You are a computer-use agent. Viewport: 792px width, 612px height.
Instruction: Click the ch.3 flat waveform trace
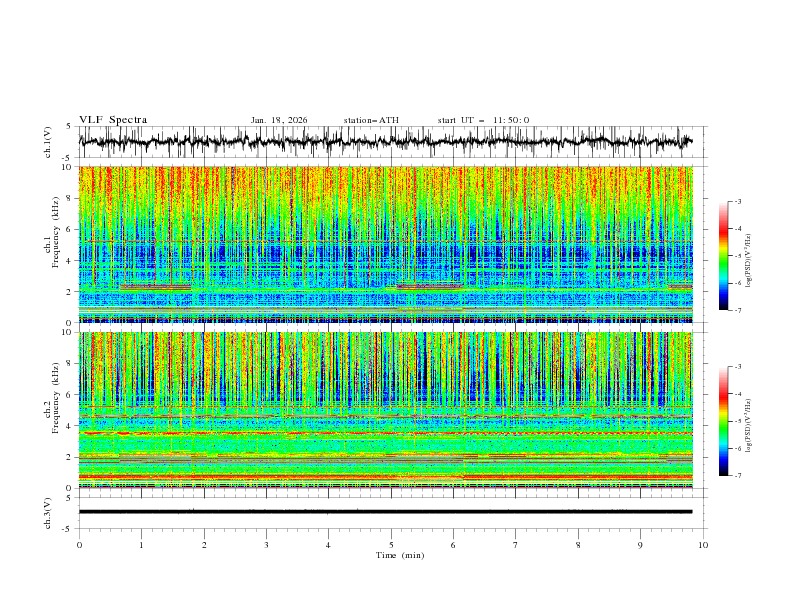tap(385, 512)
